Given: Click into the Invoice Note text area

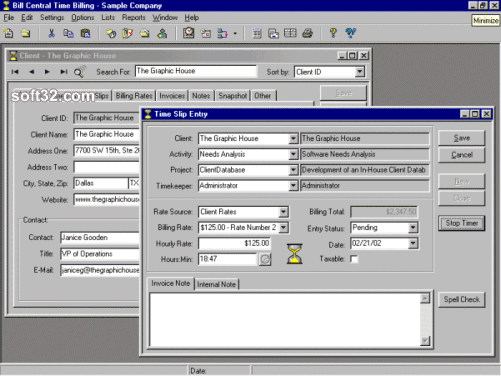Looking at the screenshot, I should (x=285, y=320).
